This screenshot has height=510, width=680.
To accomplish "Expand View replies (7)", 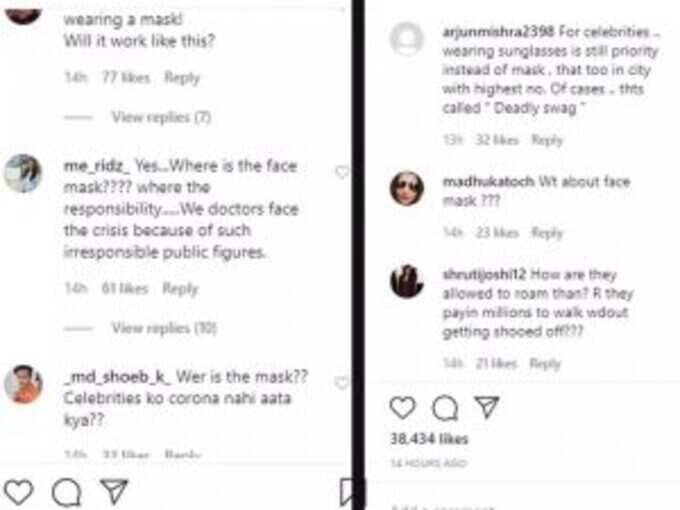I will 161,117.
